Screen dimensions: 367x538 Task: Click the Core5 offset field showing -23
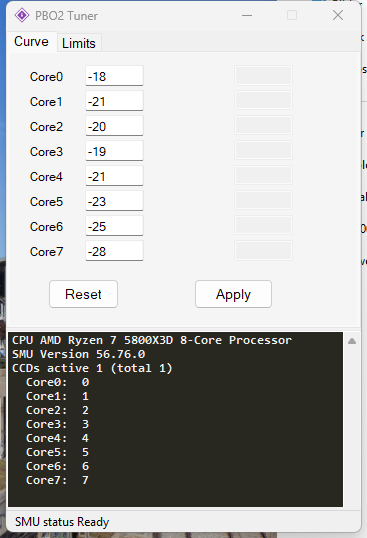pos(114,201)
